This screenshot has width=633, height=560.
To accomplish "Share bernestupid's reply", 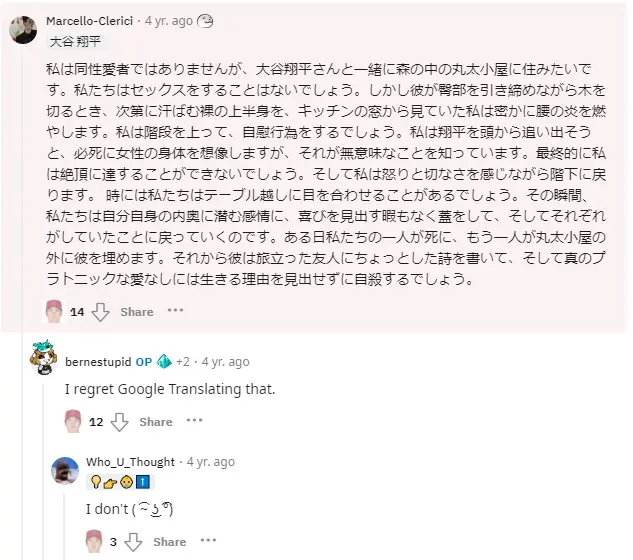I will point(156,422).
